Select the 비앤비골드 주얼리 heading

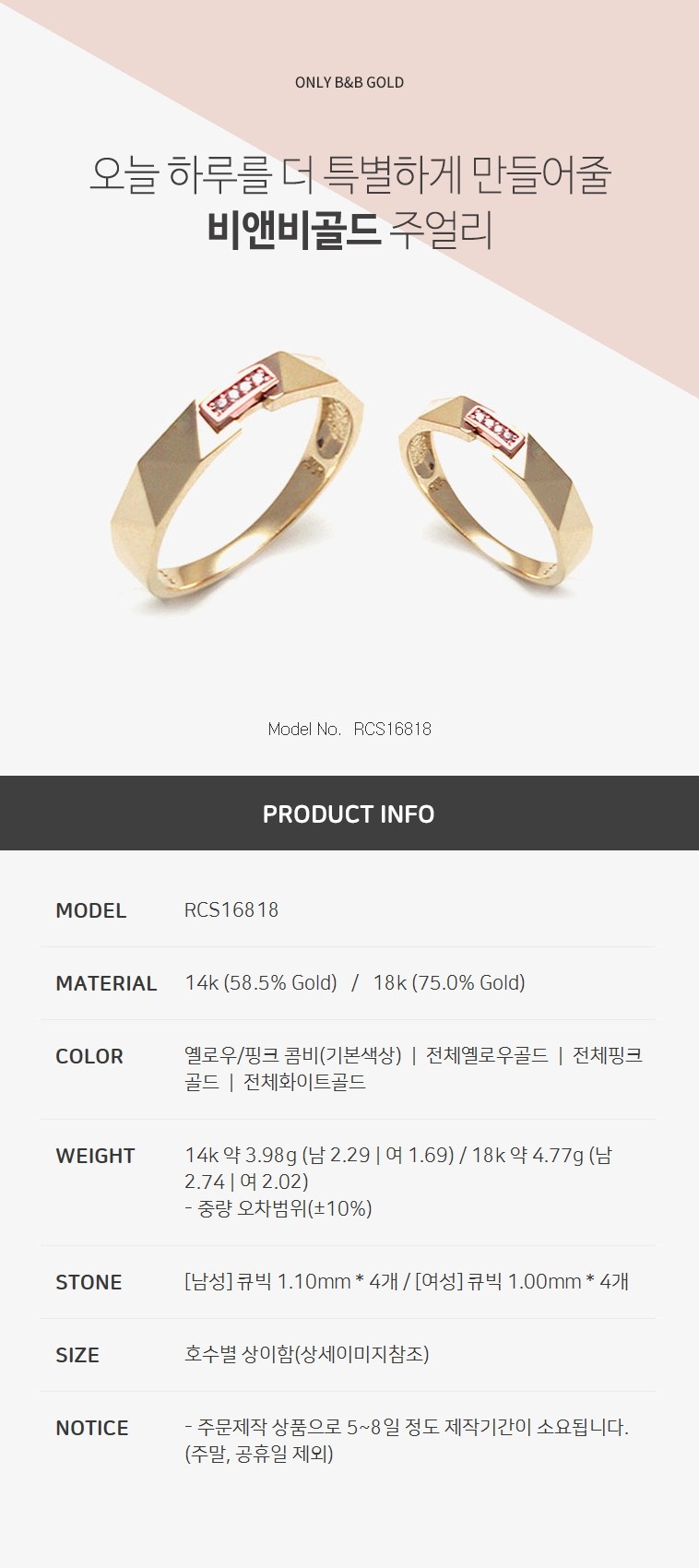pyautogui.click(x=349, y=231)
